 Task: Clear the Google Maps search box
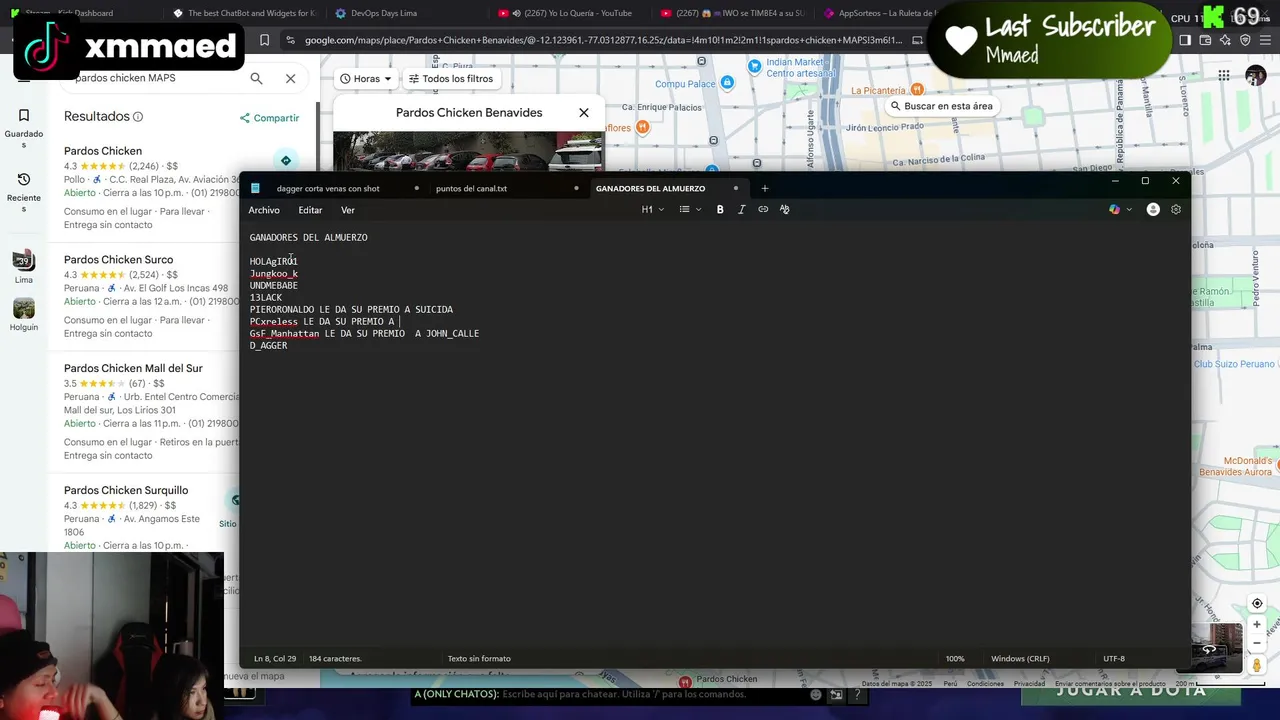coord(290,78)
